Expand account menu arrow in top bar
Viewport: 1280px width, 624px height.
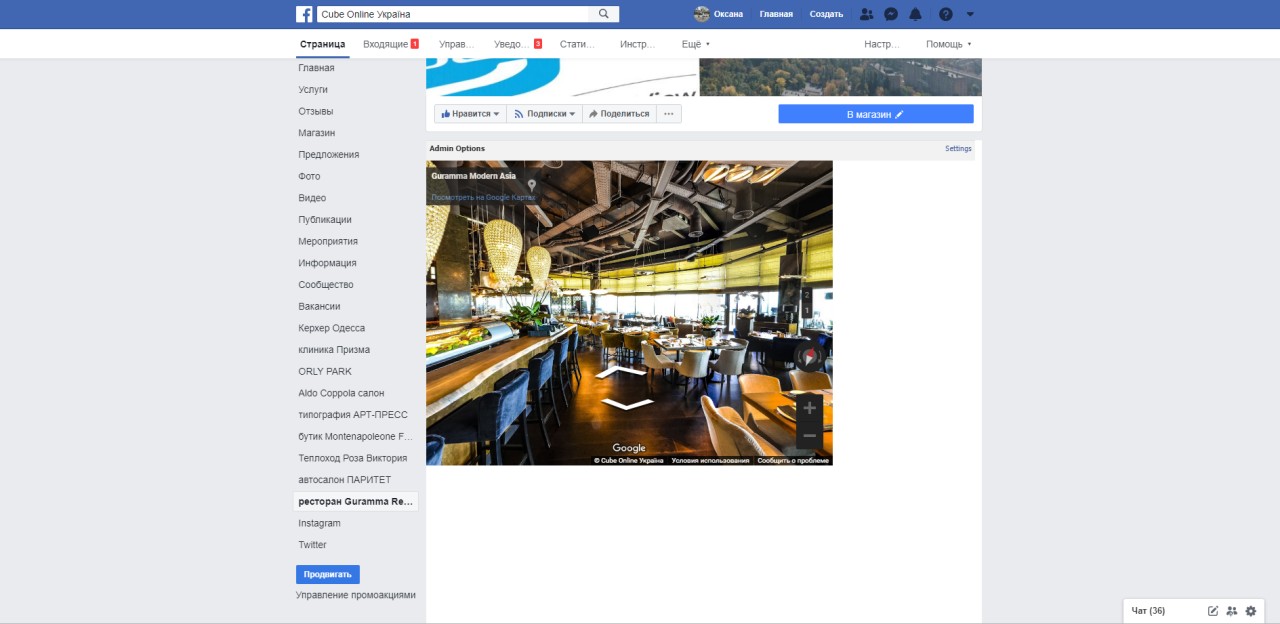pyautogui.click(x=970, y=14)
